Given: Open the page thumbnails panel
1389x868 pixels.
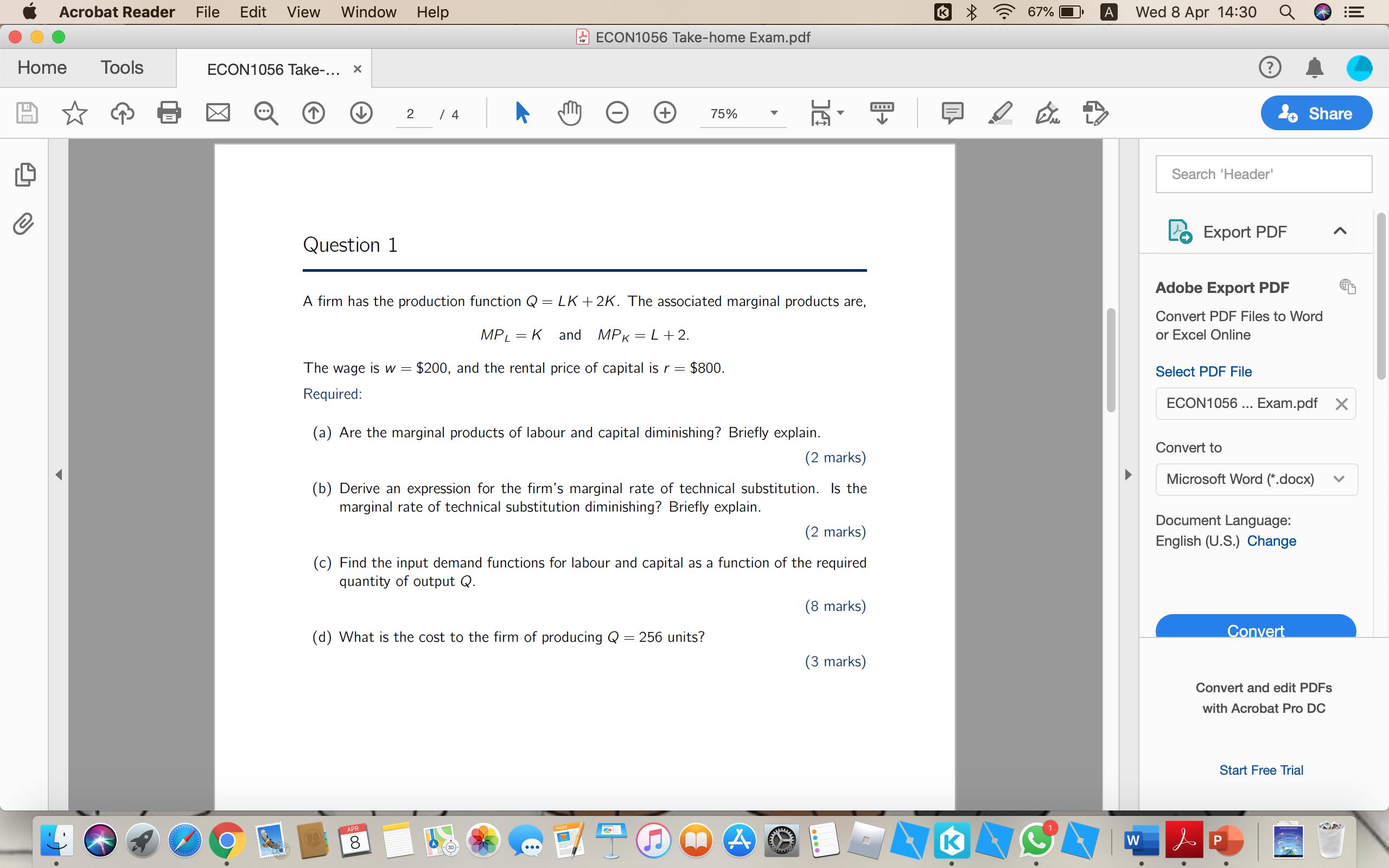Looking at the screenshot, I should point(26,174).
